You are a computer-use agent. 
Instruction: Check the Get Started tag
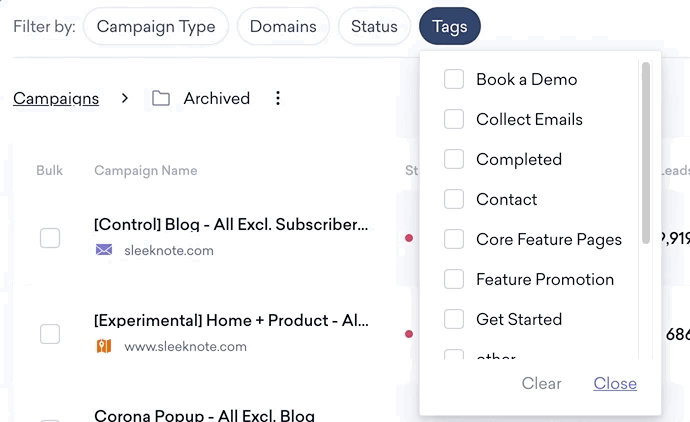[454, 319]
